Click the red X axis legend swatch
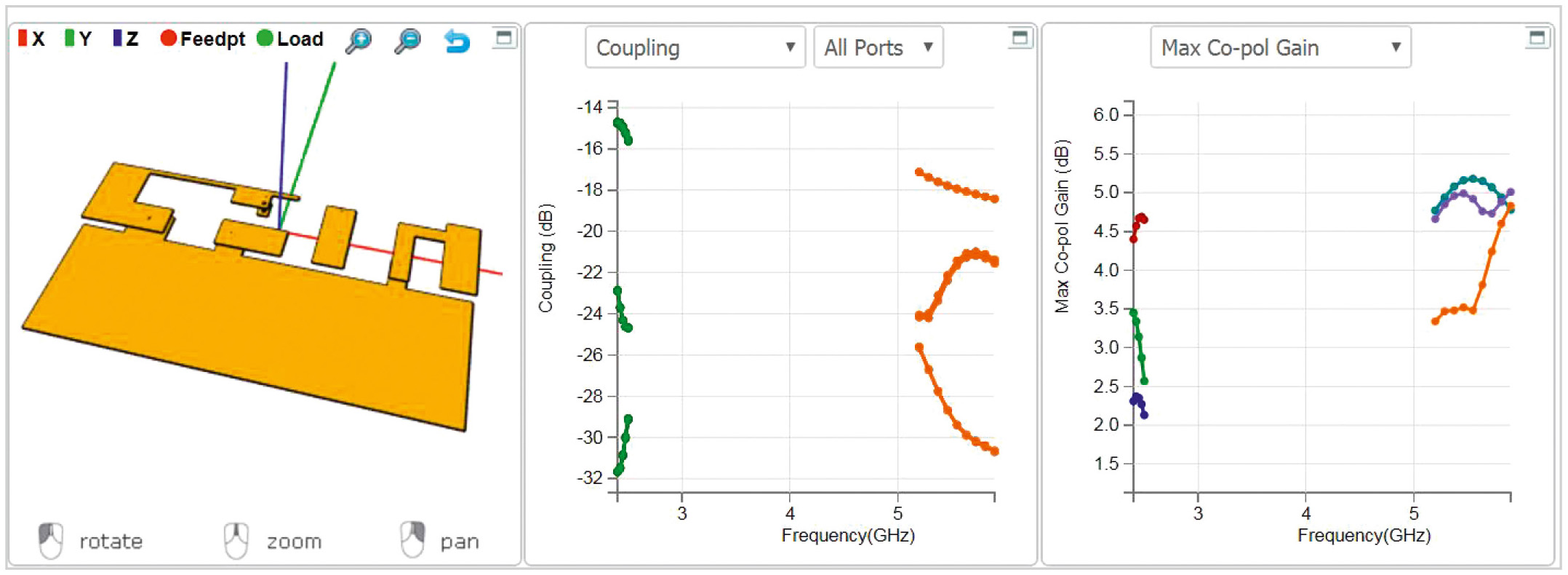 tap(23, 38)
